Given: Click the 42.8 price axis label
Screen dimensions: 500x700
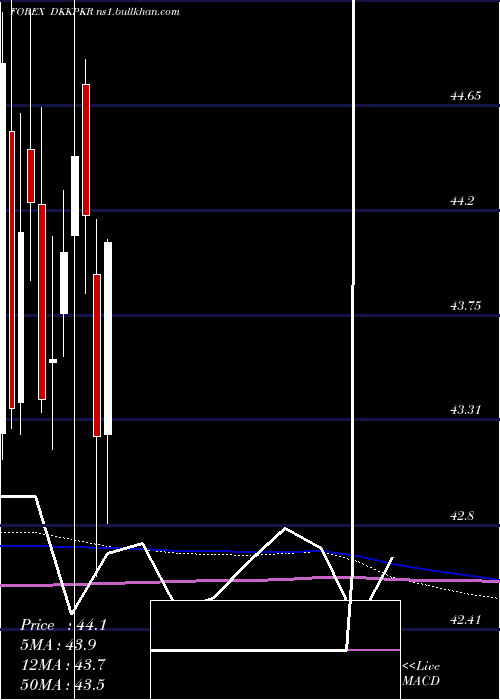Looking at the screenshot, I should [462, 516].
